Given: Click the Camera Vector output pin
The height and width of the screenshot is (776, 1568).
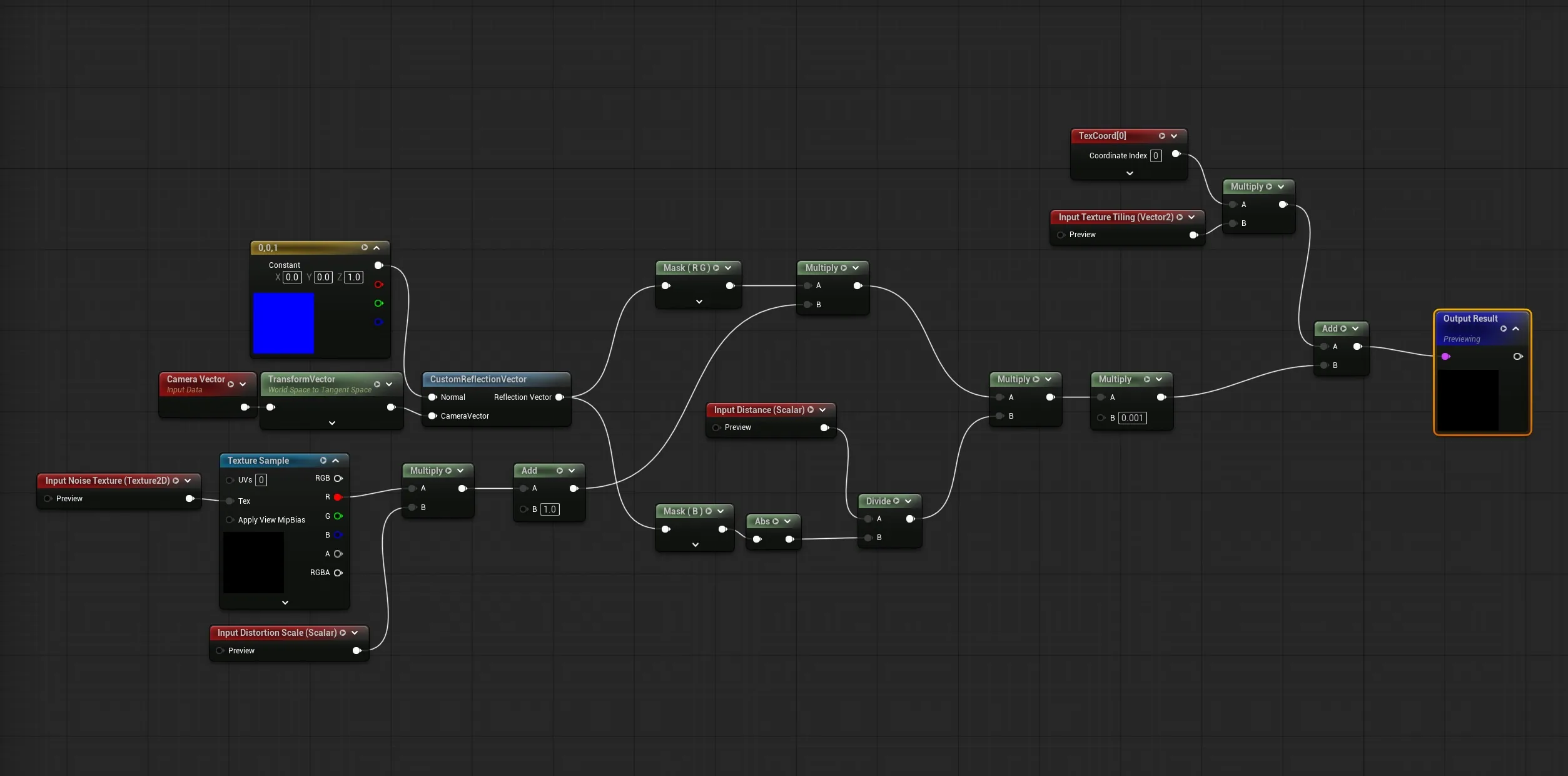Looking at the screenshot, I should (x=245, y=407).
